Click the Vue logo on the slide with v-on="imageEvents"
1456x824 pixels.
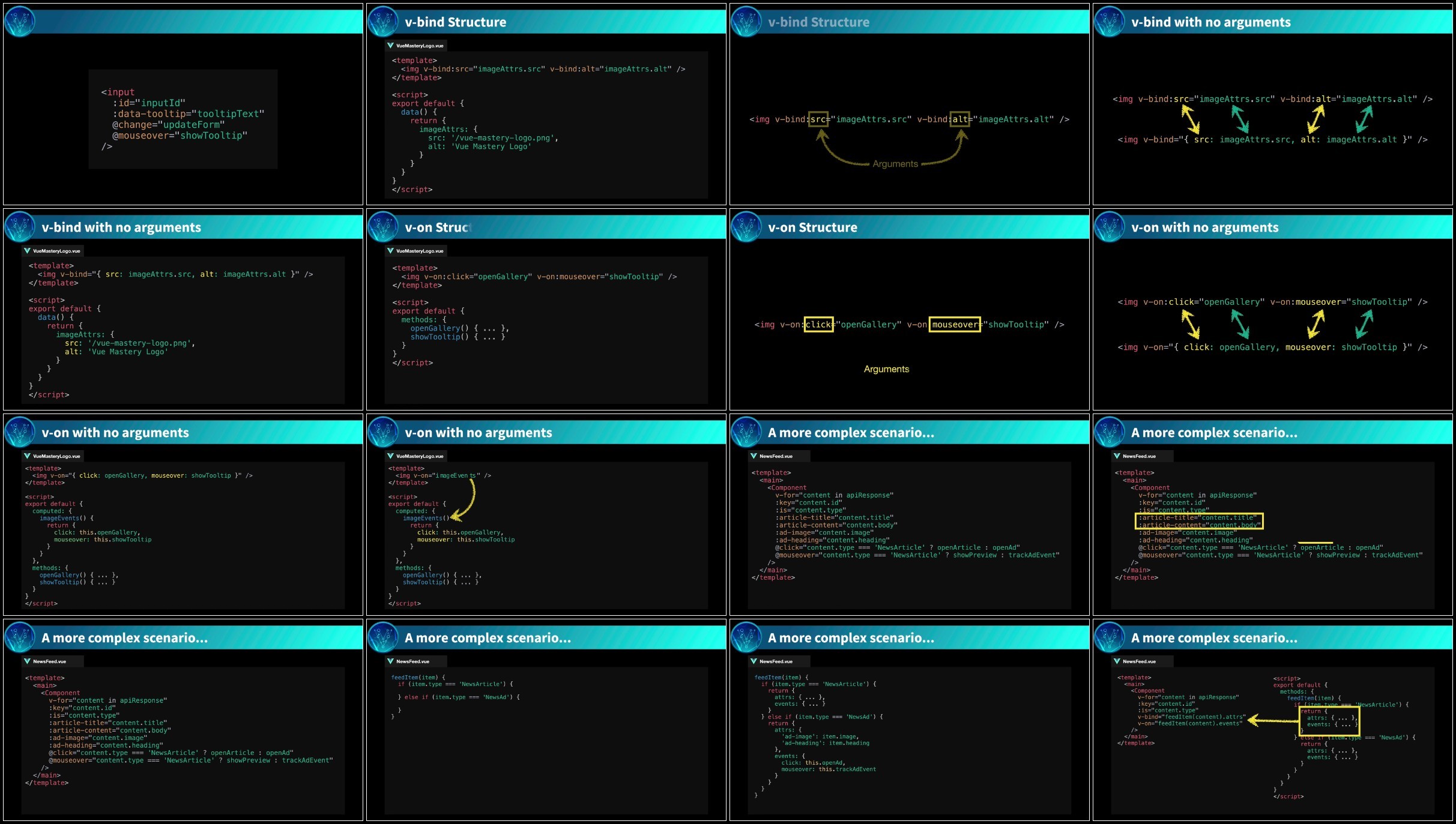pos(383,432)
